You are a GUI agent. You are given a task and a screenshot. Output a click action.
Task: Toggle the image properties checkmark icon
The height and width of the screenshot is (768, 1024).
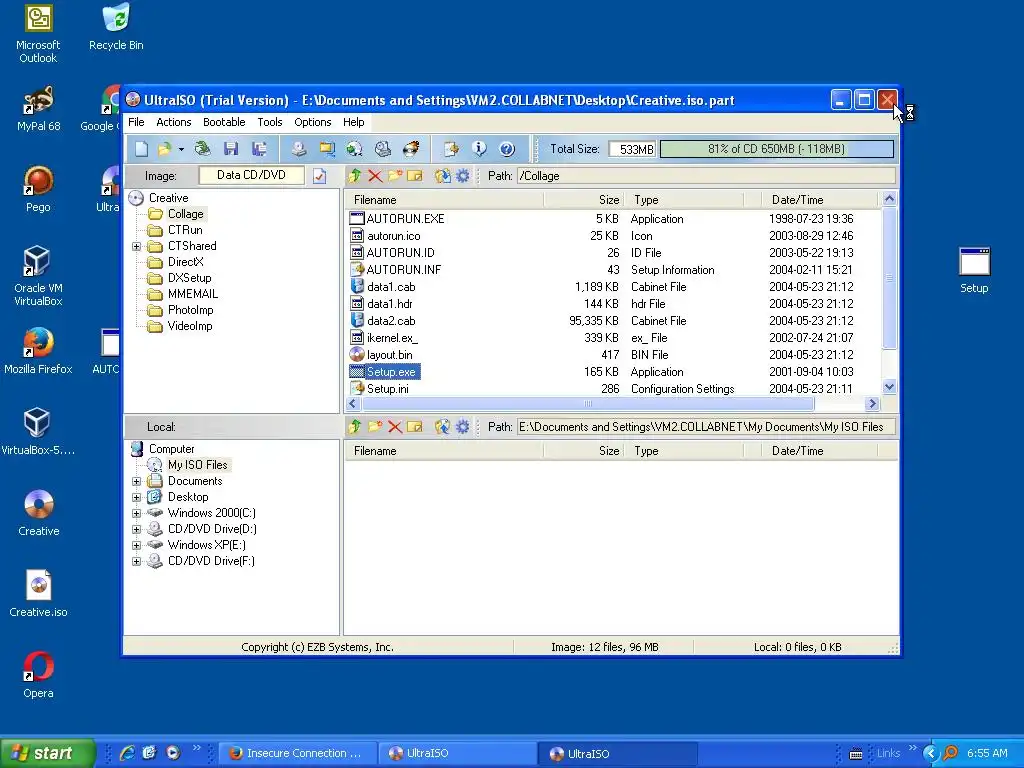click(x=319, y=176)
